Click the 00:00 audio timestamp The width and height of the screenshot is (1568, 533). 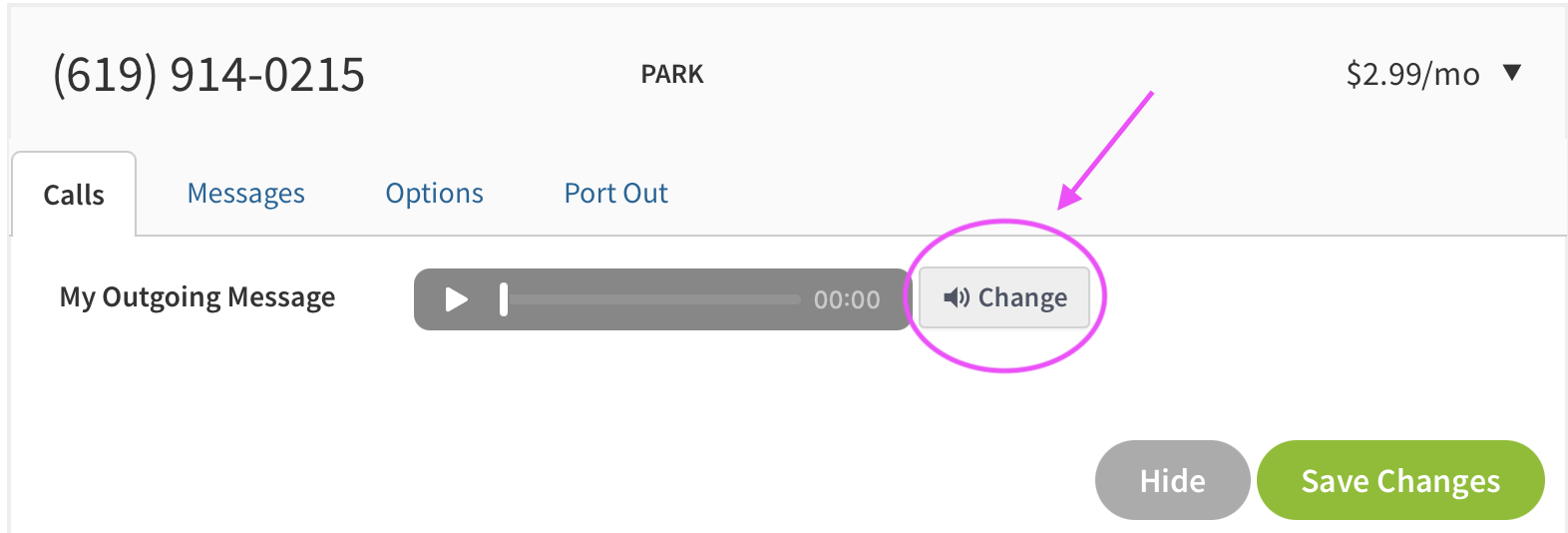tap(847, 299)
